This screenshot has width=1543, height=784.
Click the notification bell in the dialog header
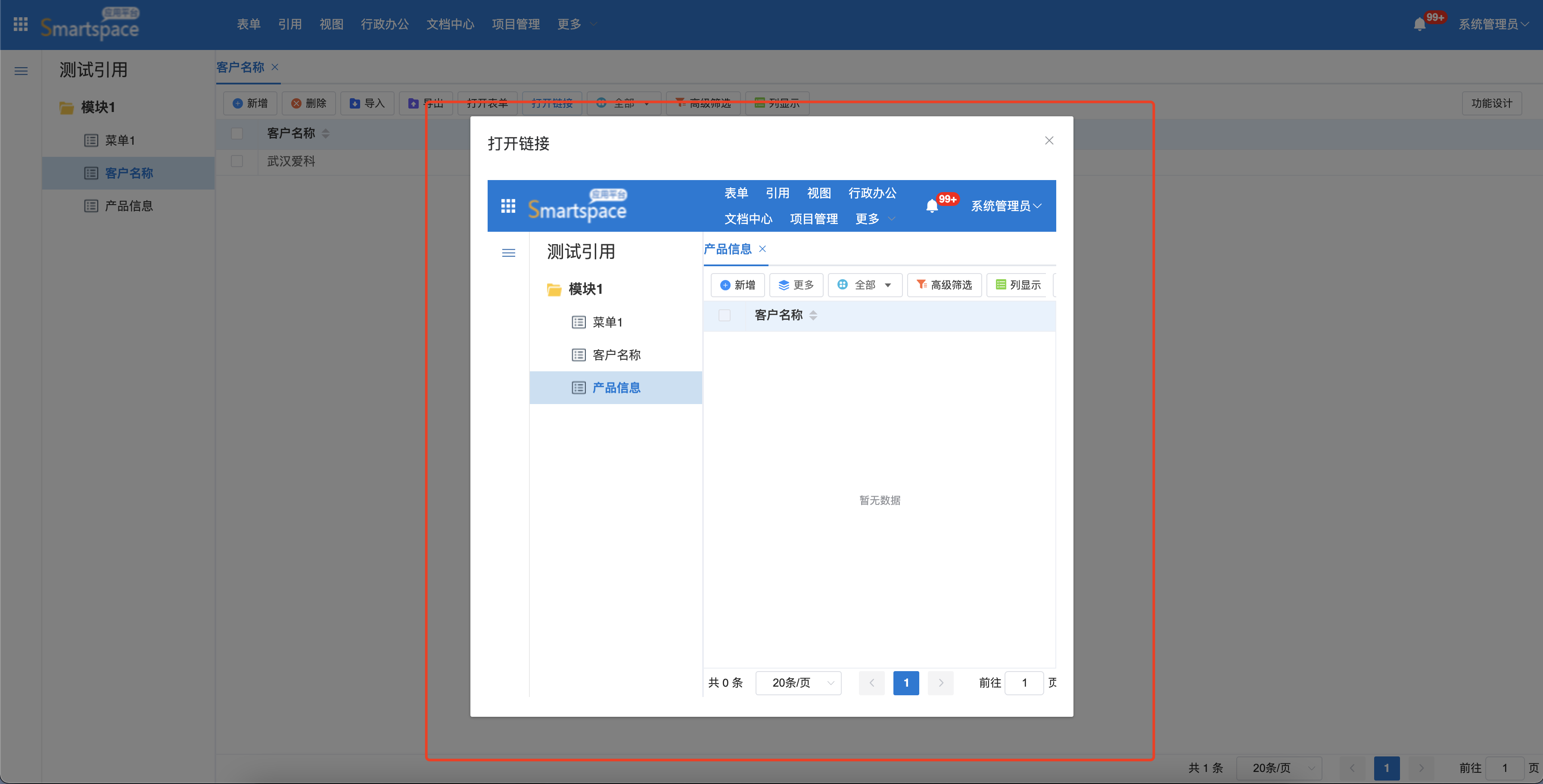(x=931, y=206)
